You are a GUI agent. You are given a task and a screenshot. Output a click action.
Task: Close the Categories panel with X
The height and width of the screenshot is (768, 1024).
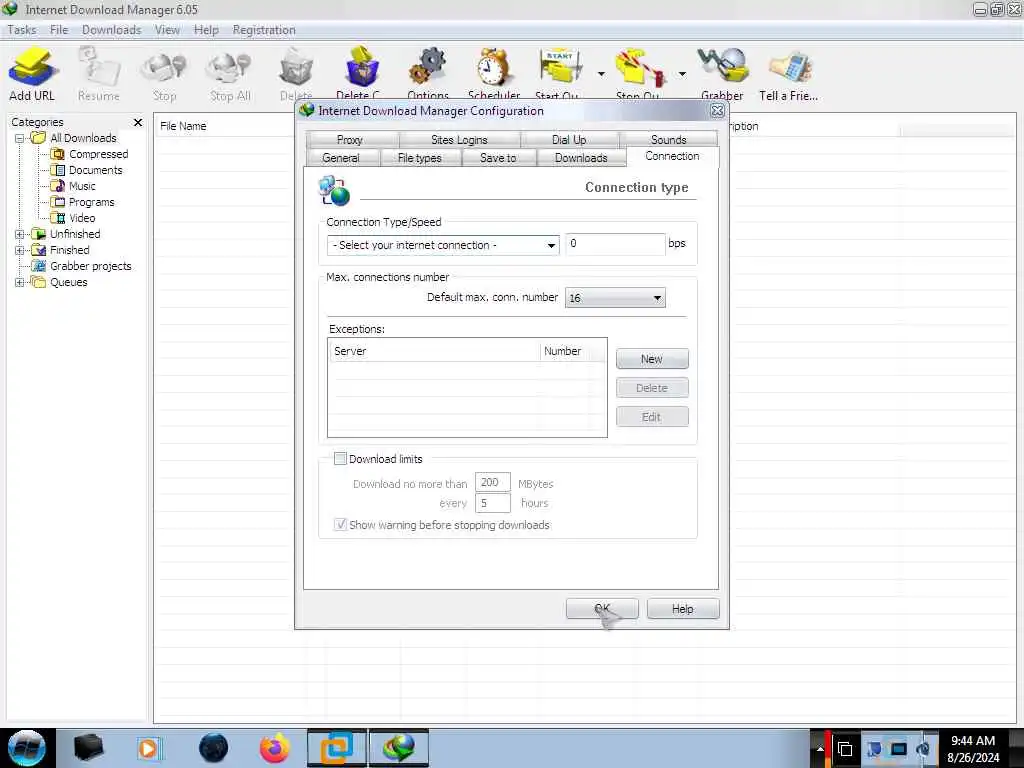coord(138,122)
